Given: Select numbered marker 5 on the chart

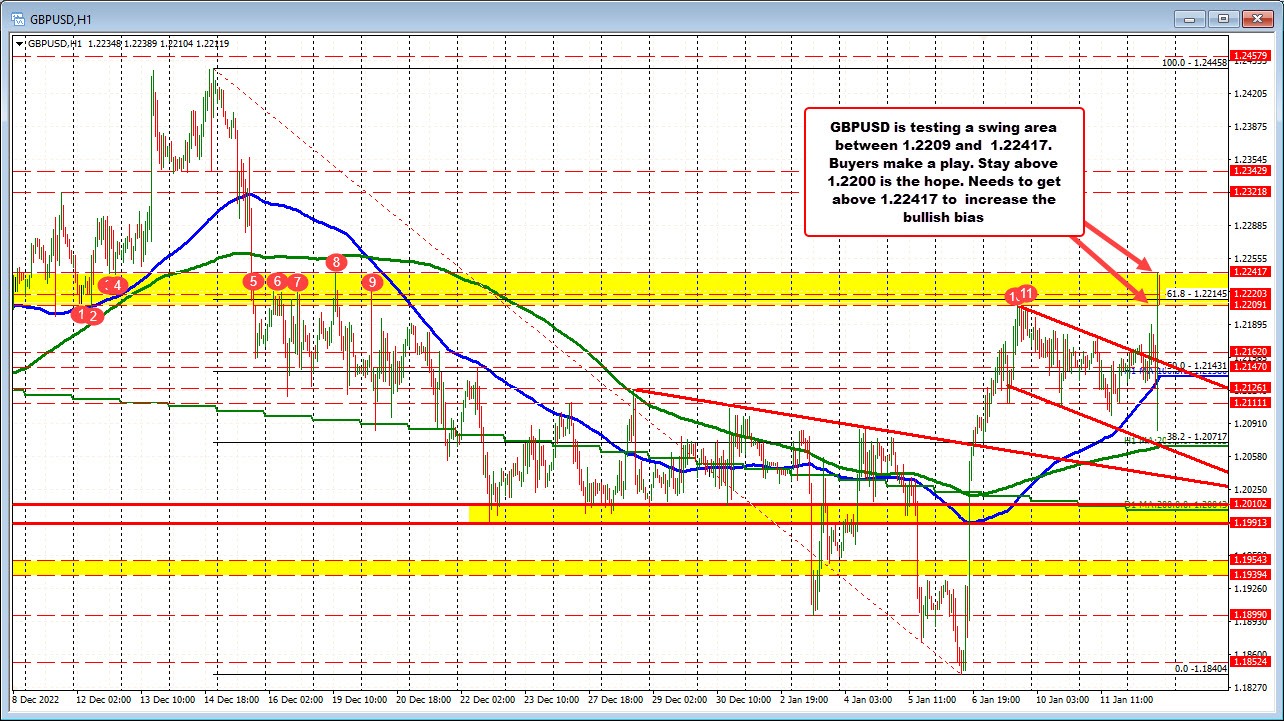Looking at the screenshot, I should [254, 282].
